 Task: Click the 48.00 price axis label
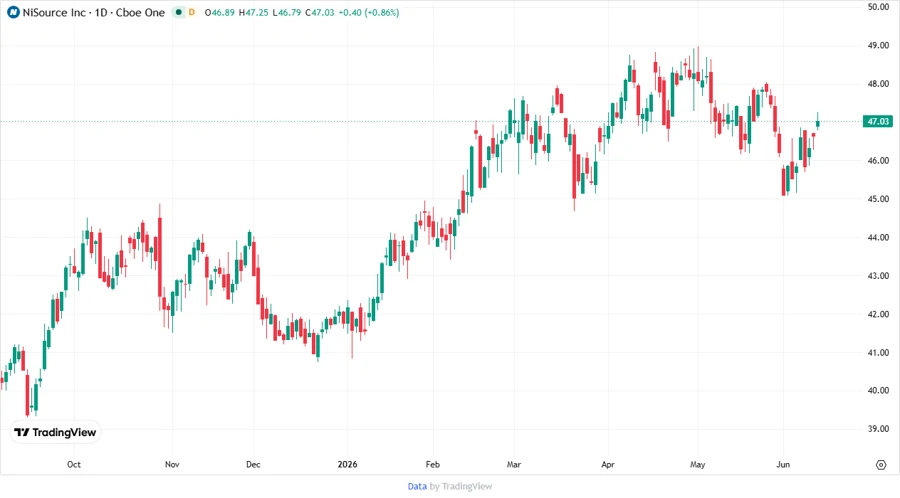pos(878,84)
